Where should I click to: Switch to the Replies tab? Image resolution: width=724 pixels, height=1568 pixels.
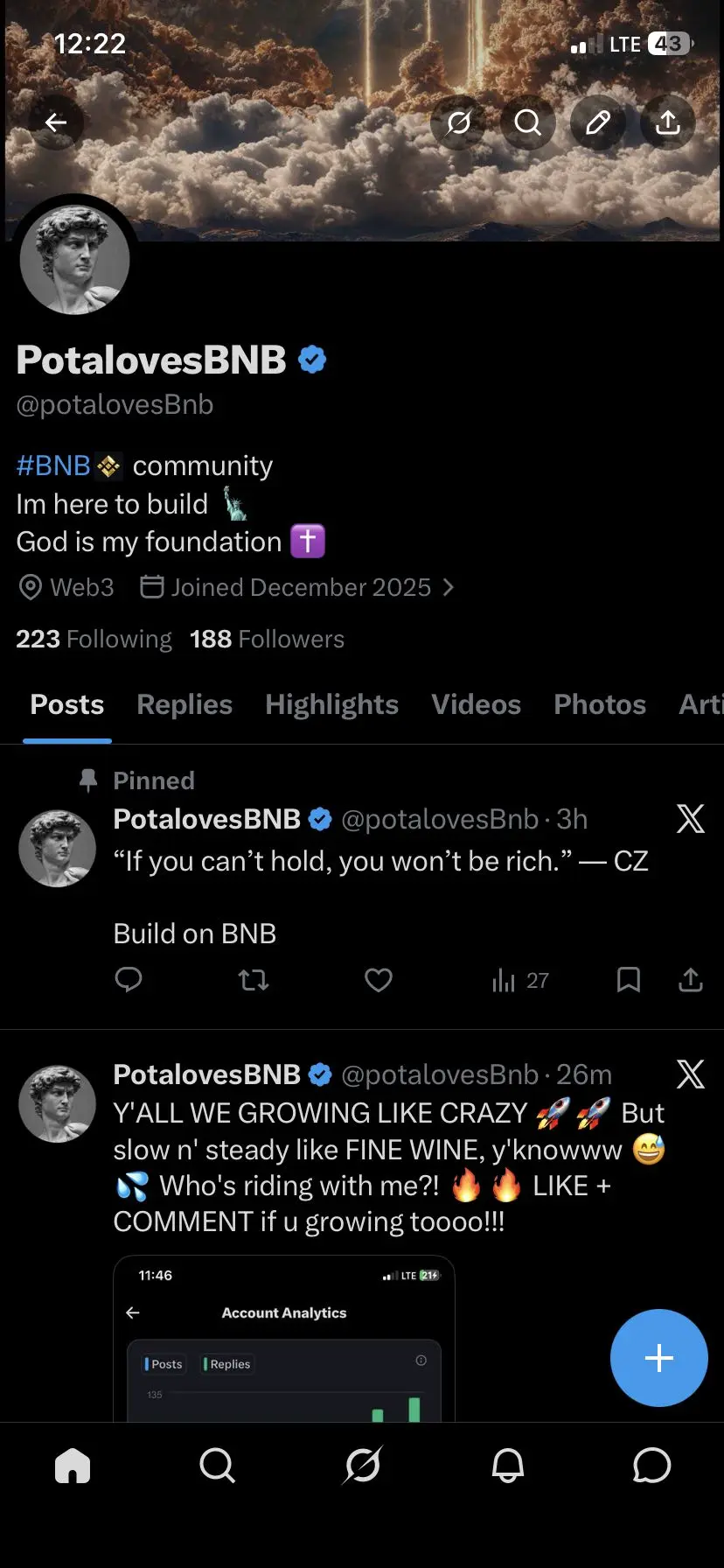[184, 704]
